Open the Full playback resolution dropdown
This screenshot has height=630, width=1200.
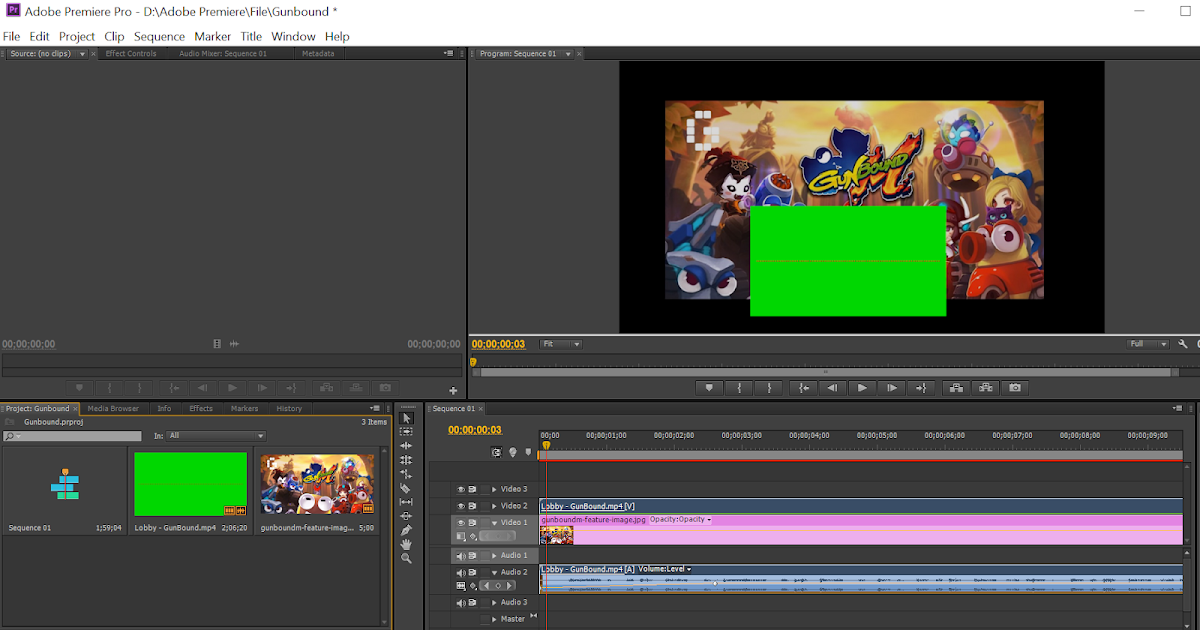(1148, 344)
